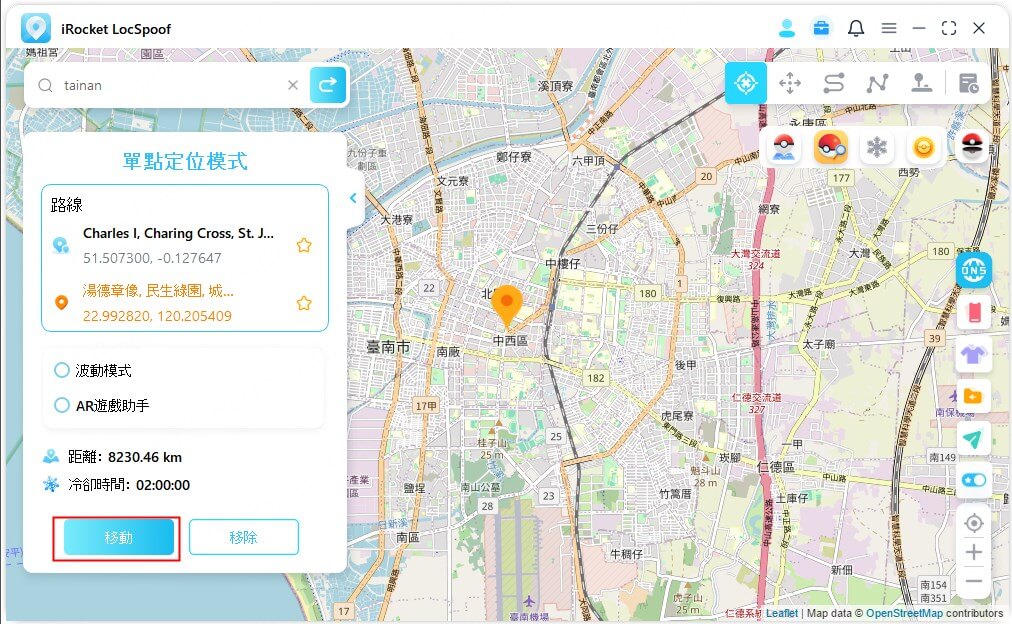Click the paper plane icon in sidebar

[x=973, y=438]
